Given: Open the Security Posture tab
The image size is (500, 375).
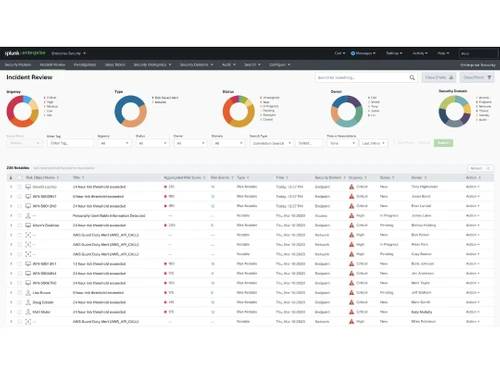Looking at the screenshot, I should 18,65.
